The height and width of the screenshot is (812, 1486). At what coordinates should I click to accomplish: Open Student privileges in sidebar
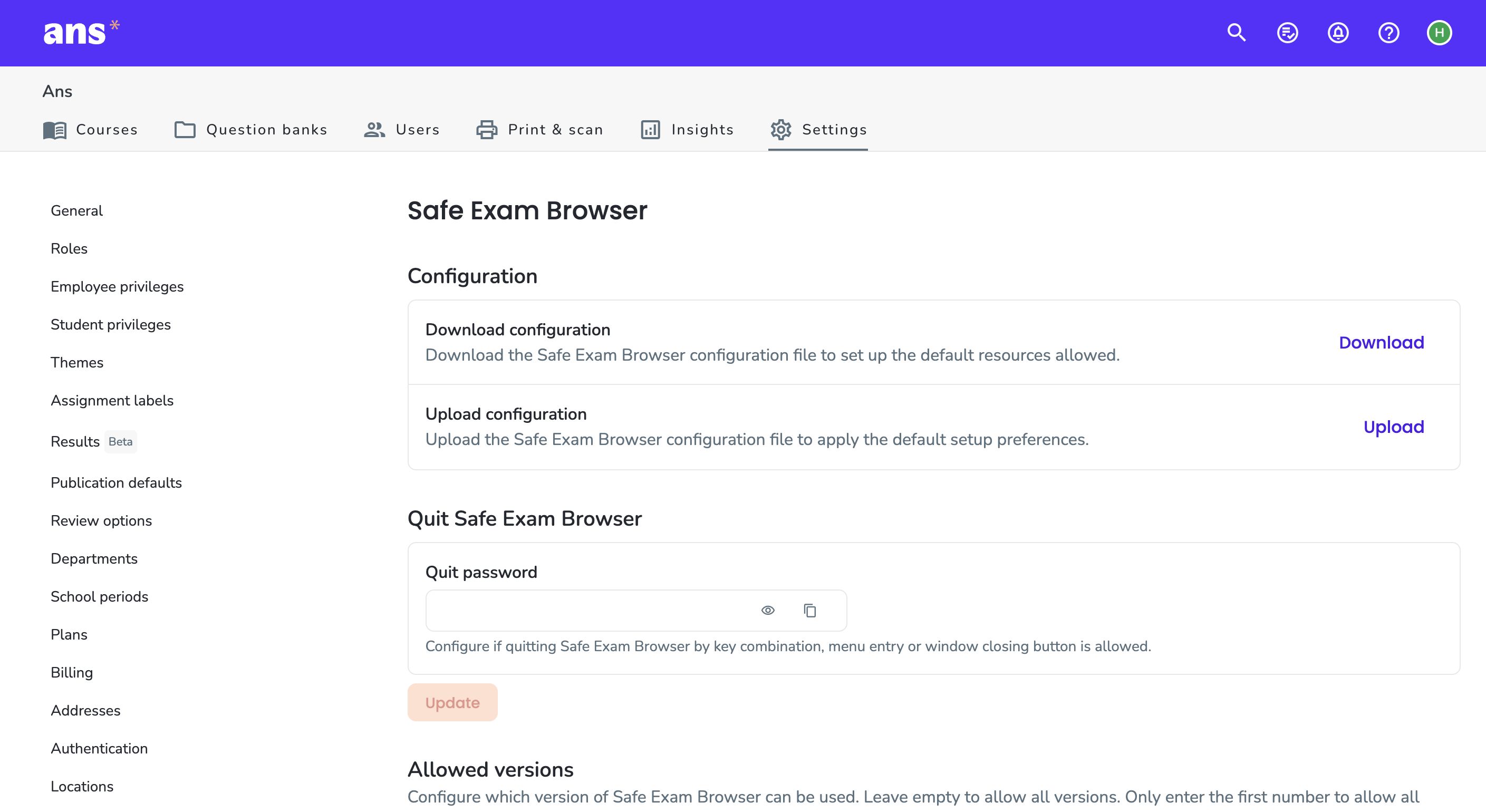111,325
